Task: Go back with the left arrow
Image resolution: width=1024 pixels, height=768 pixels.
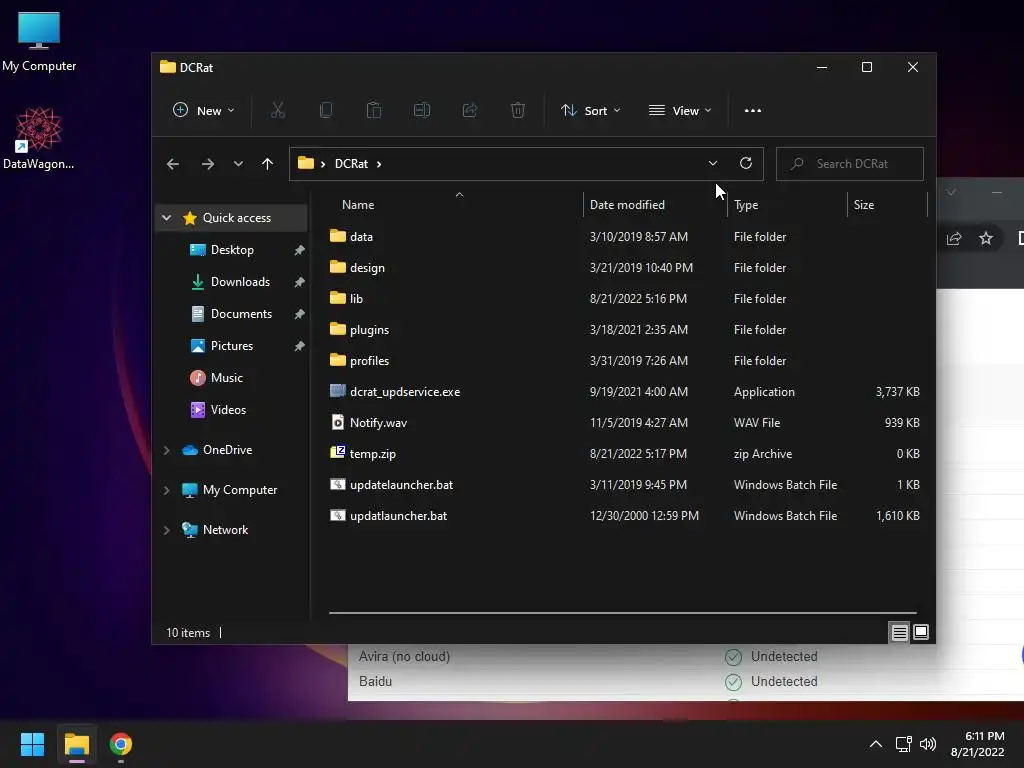Action: [172, 164]
